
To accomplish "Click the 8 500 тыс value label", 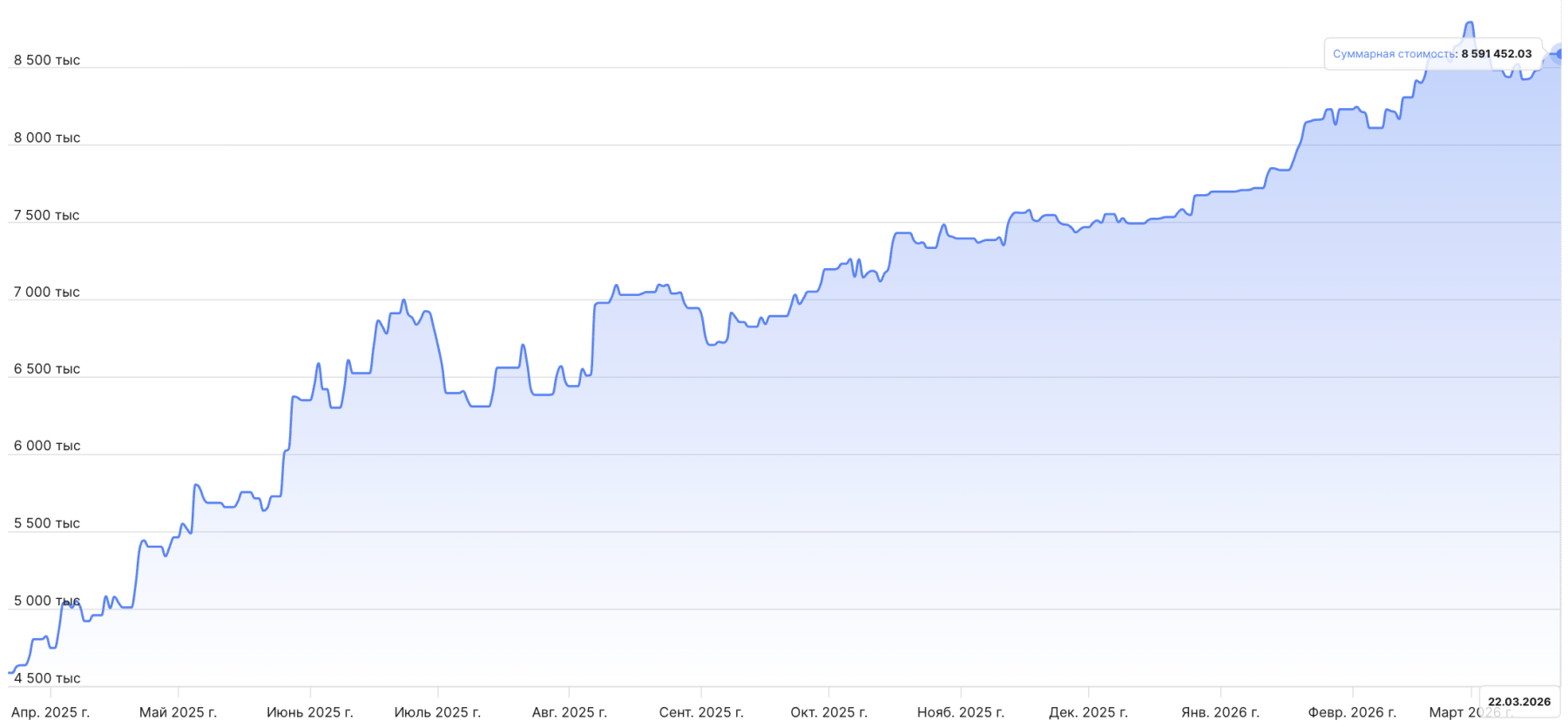I will [47, 60].
